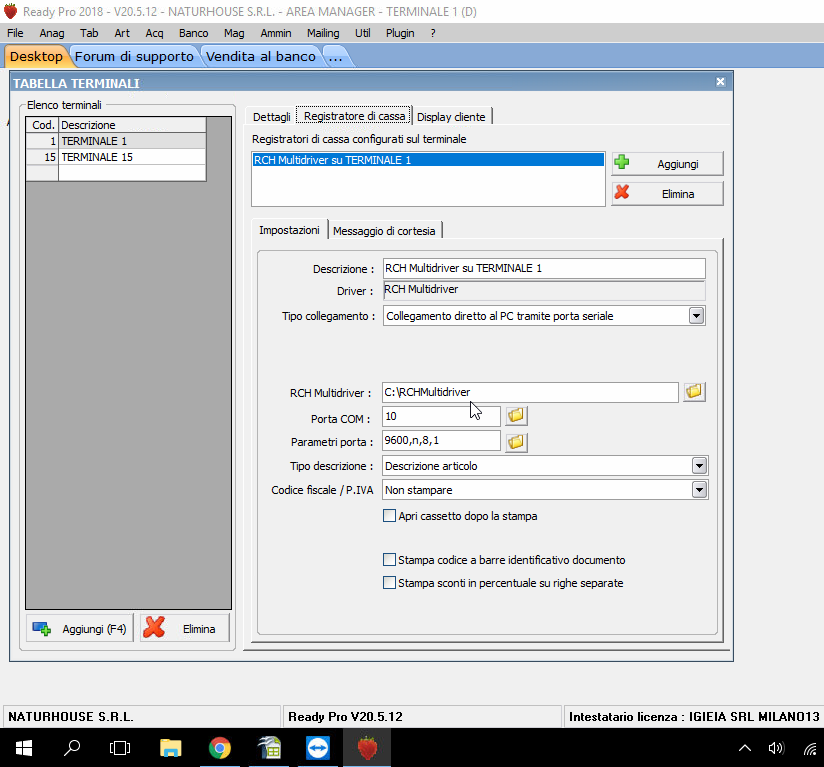Open the Tab menu

89,33
